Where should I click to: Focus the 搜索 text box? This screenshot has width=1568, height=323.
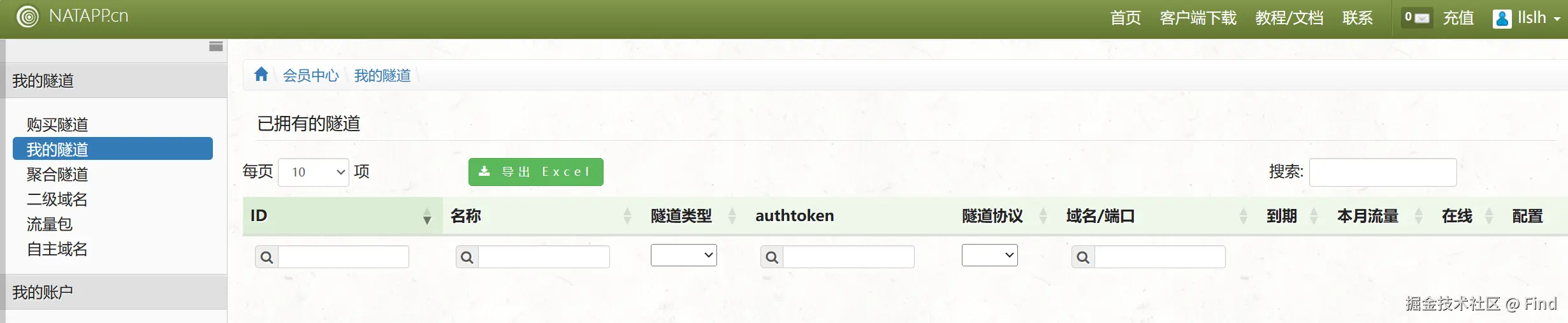tap(1383, 172)
